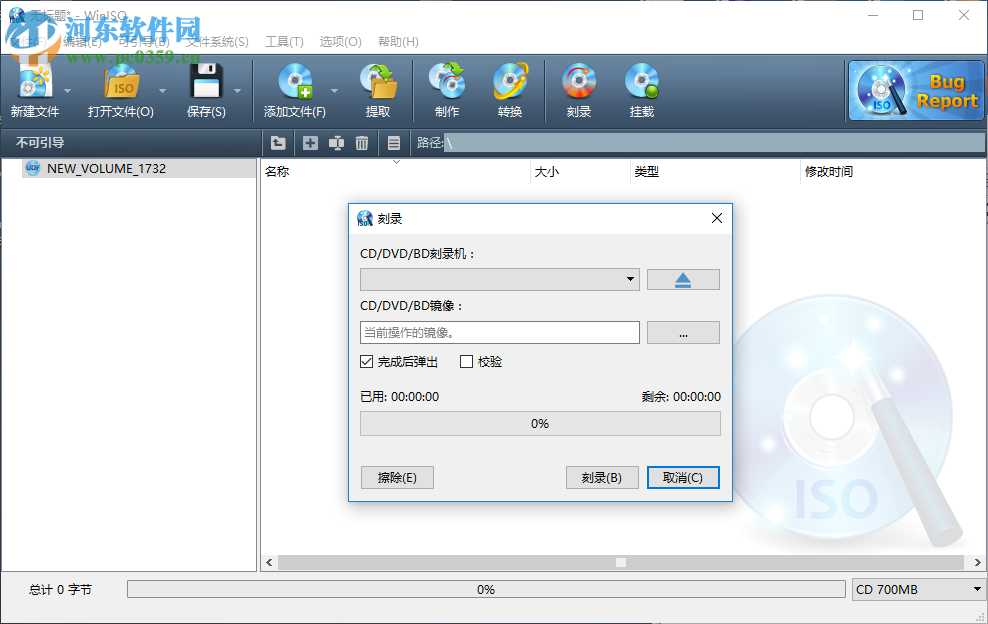The width and height of the screenshot is (988, 624).
Task: Click the burn dialog progress bar showing 0%
Action: 540,423
